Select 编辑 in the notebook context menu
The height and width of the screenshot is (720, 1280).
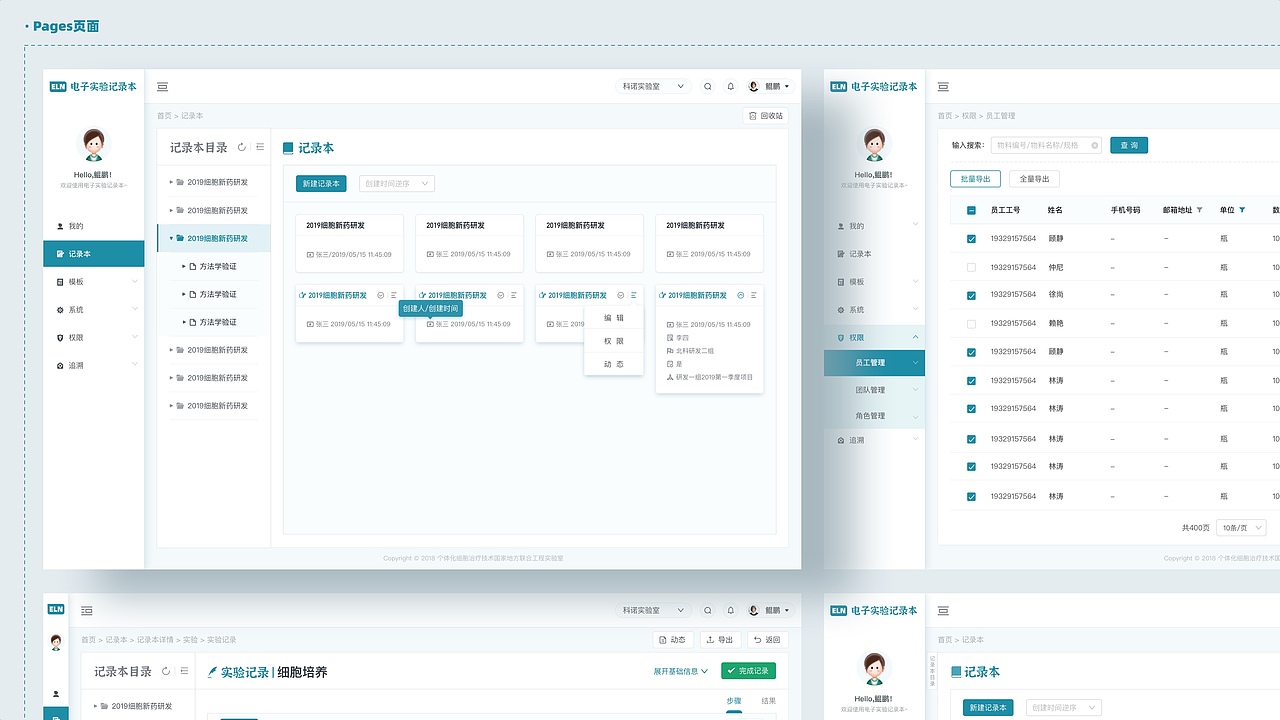[x=613, y=316]
